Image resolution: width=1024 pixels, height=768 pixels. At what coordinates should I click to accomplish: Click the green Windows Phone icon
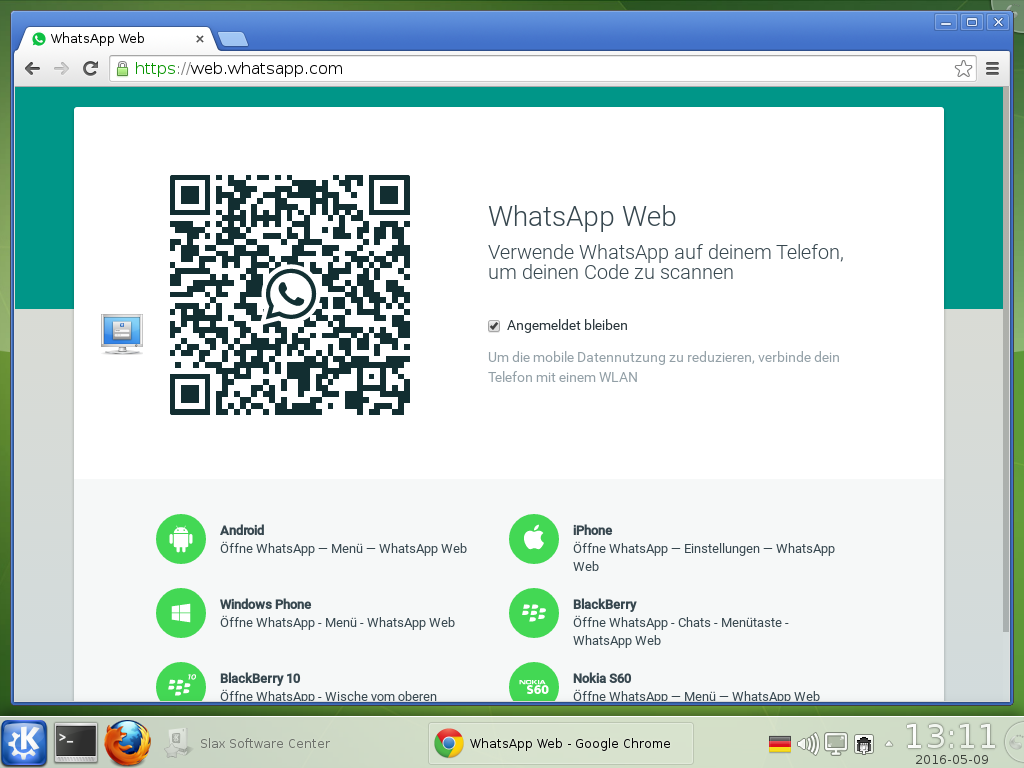click(x=181, y=613)
